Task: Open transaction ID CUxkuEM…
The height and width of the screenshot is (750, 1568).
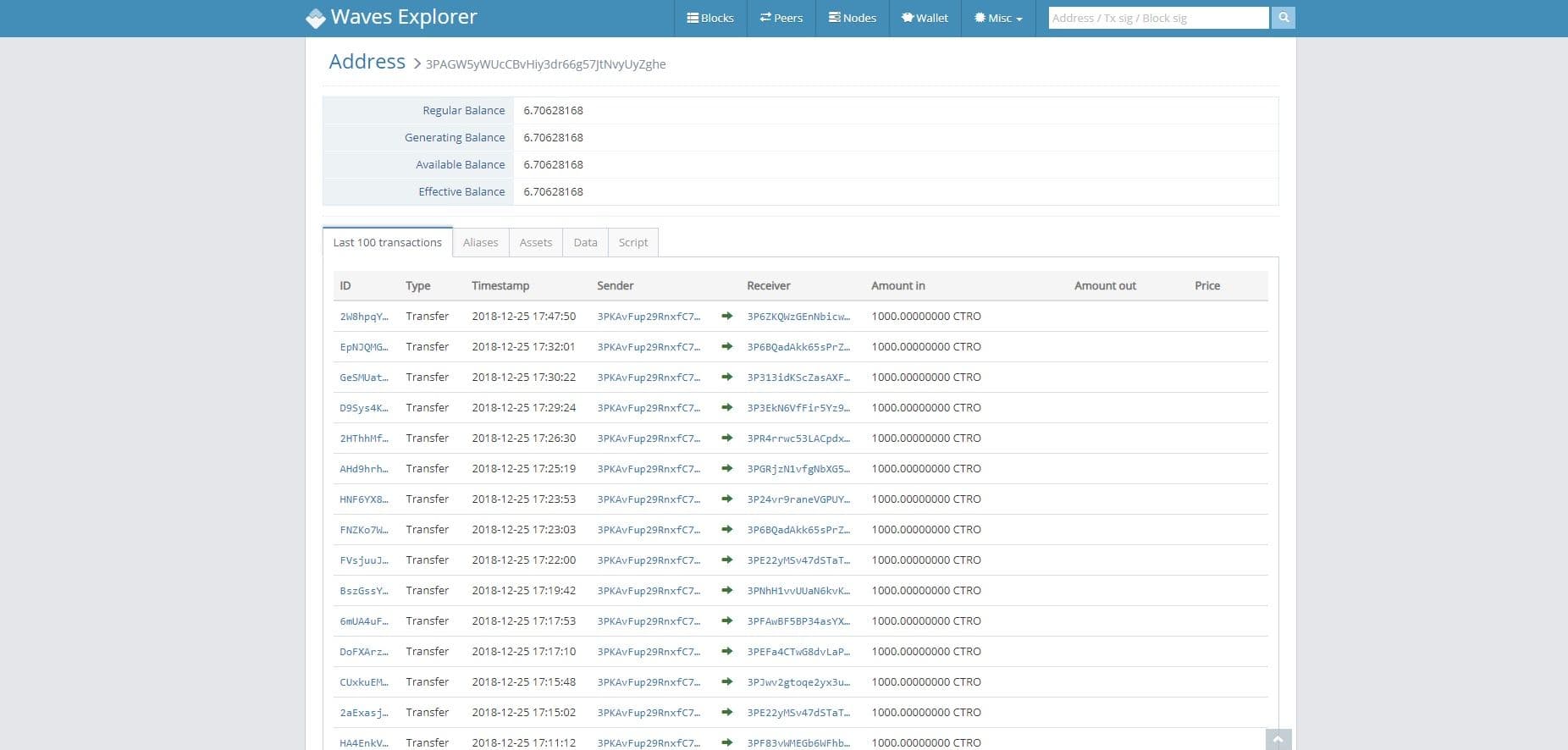Action: pos(364,682)
